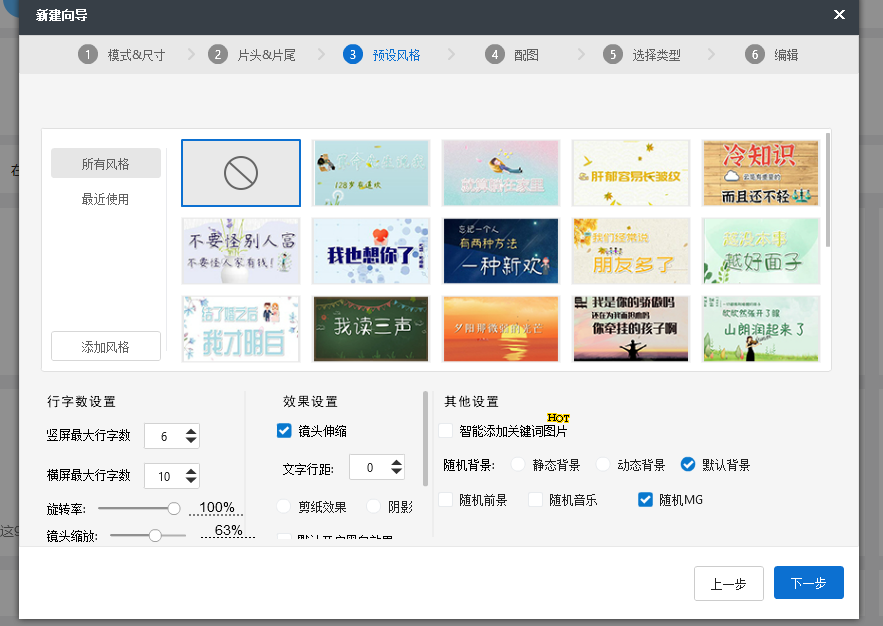Choose the 冷知识 wooden style thumbnail
Screen dimensions: 883x626
761,173
